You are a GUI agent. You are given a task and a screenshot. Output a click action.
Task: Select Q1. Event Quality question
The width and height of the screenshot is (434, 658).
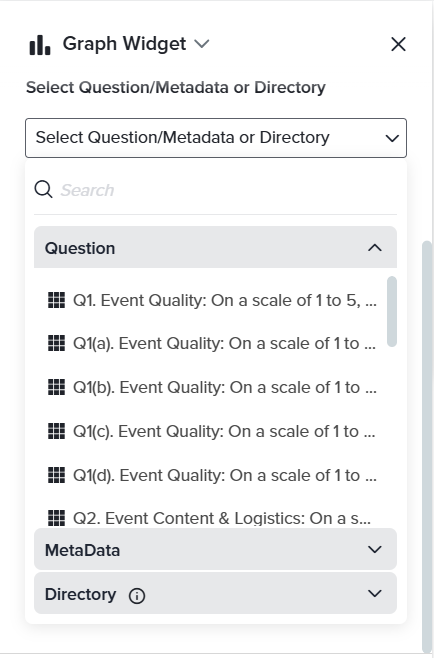click(212, 300)
